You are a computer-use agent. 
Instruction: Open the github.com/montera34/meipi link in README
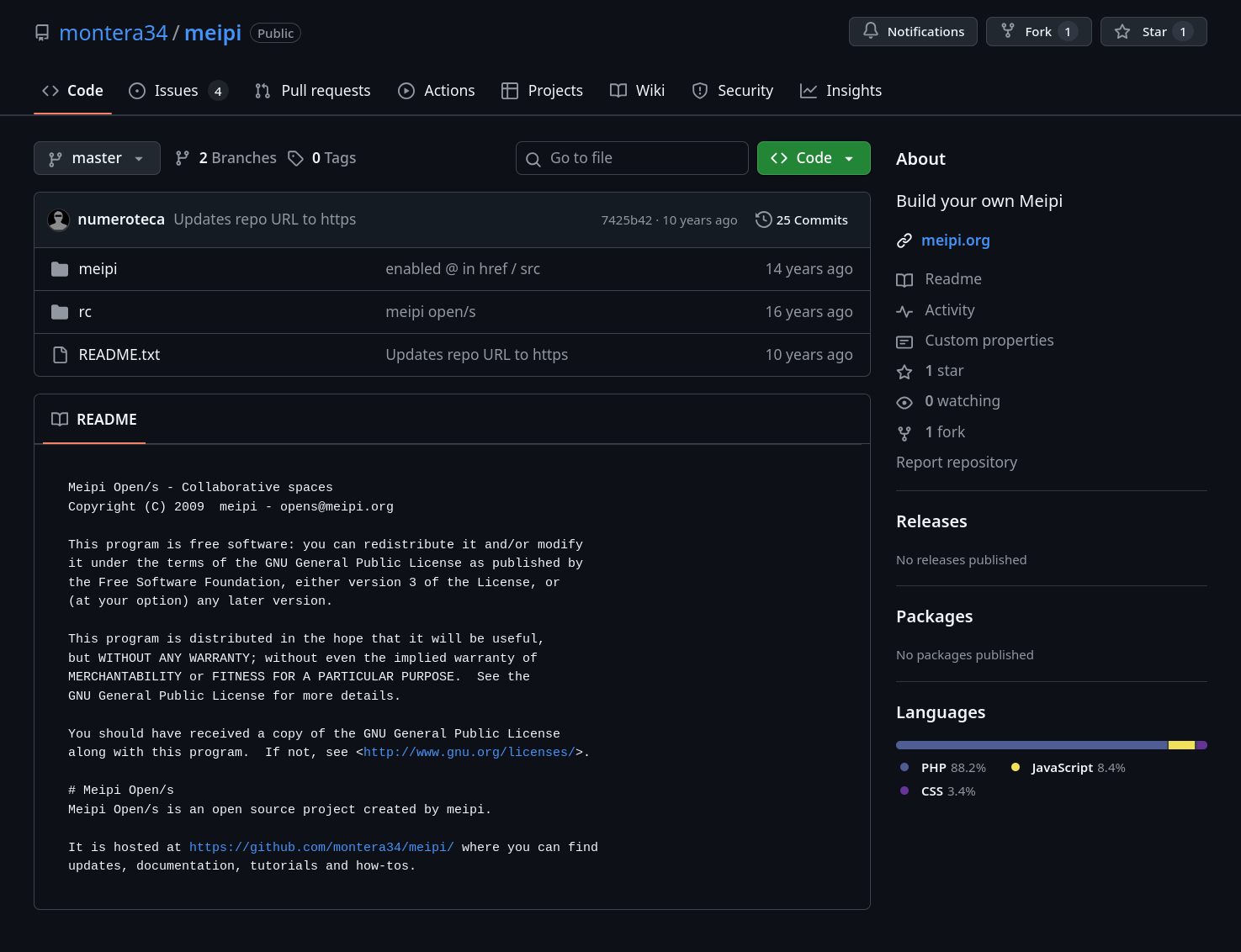pyautogui.click(x=321, y=848)
